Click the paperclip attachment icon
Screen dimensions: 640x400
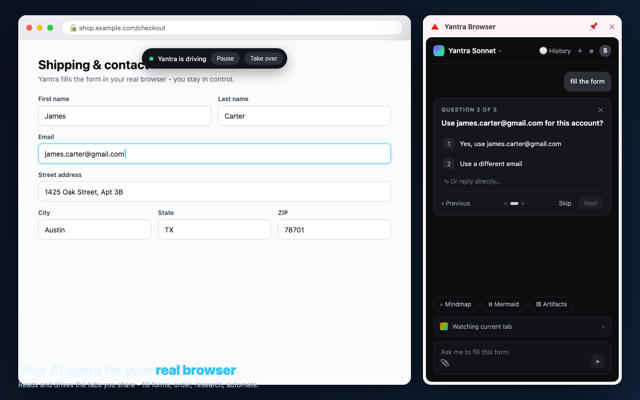click(445, 362)
